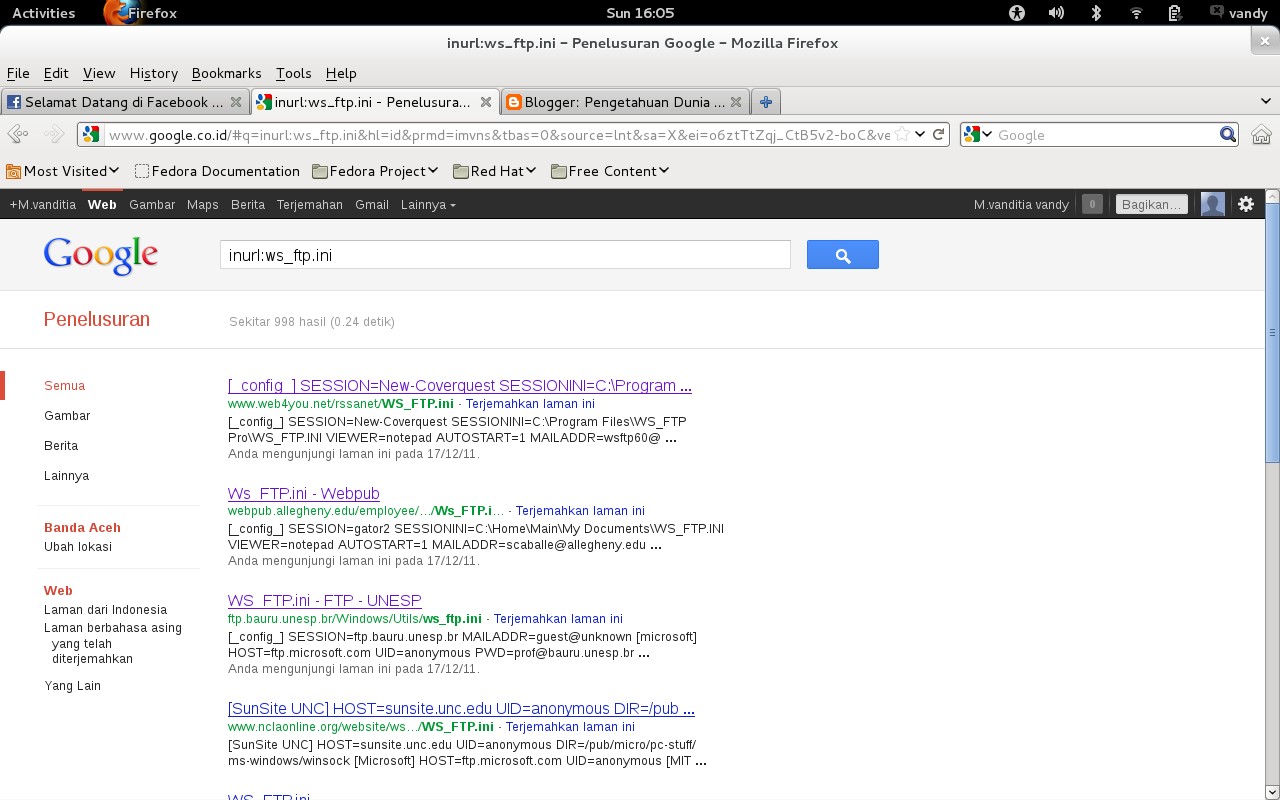Open Activities overview
The image size is (1280, 800).
(x=43, y=13)
